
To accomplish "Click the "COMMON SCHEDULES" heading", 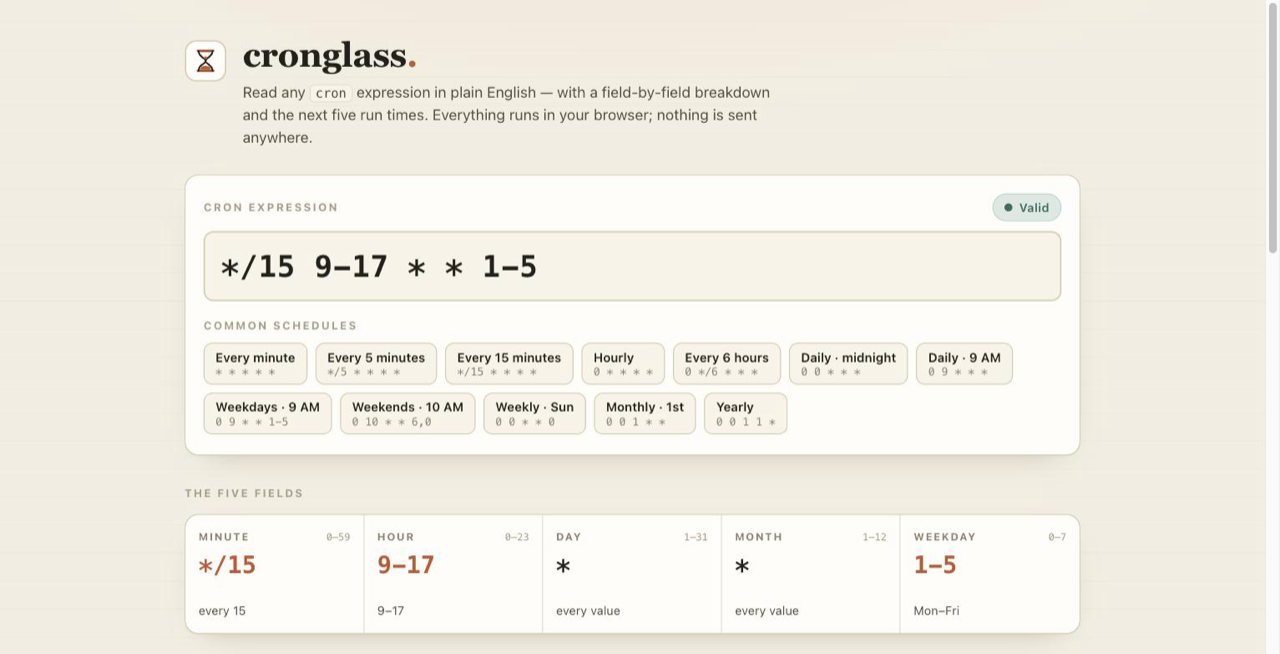I will point(280,326).
